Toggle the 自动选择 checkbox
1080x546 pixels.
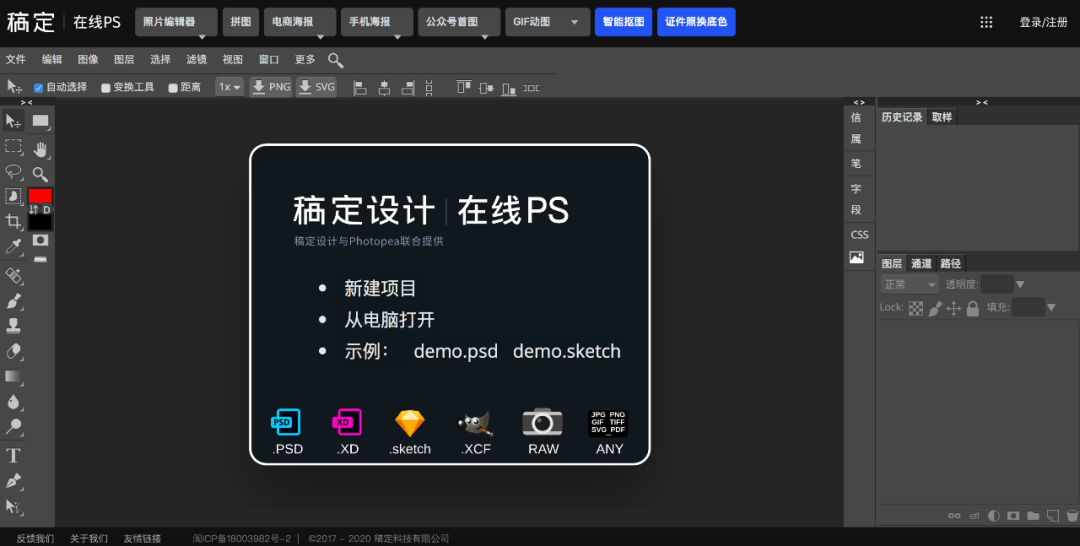[39, 87]
